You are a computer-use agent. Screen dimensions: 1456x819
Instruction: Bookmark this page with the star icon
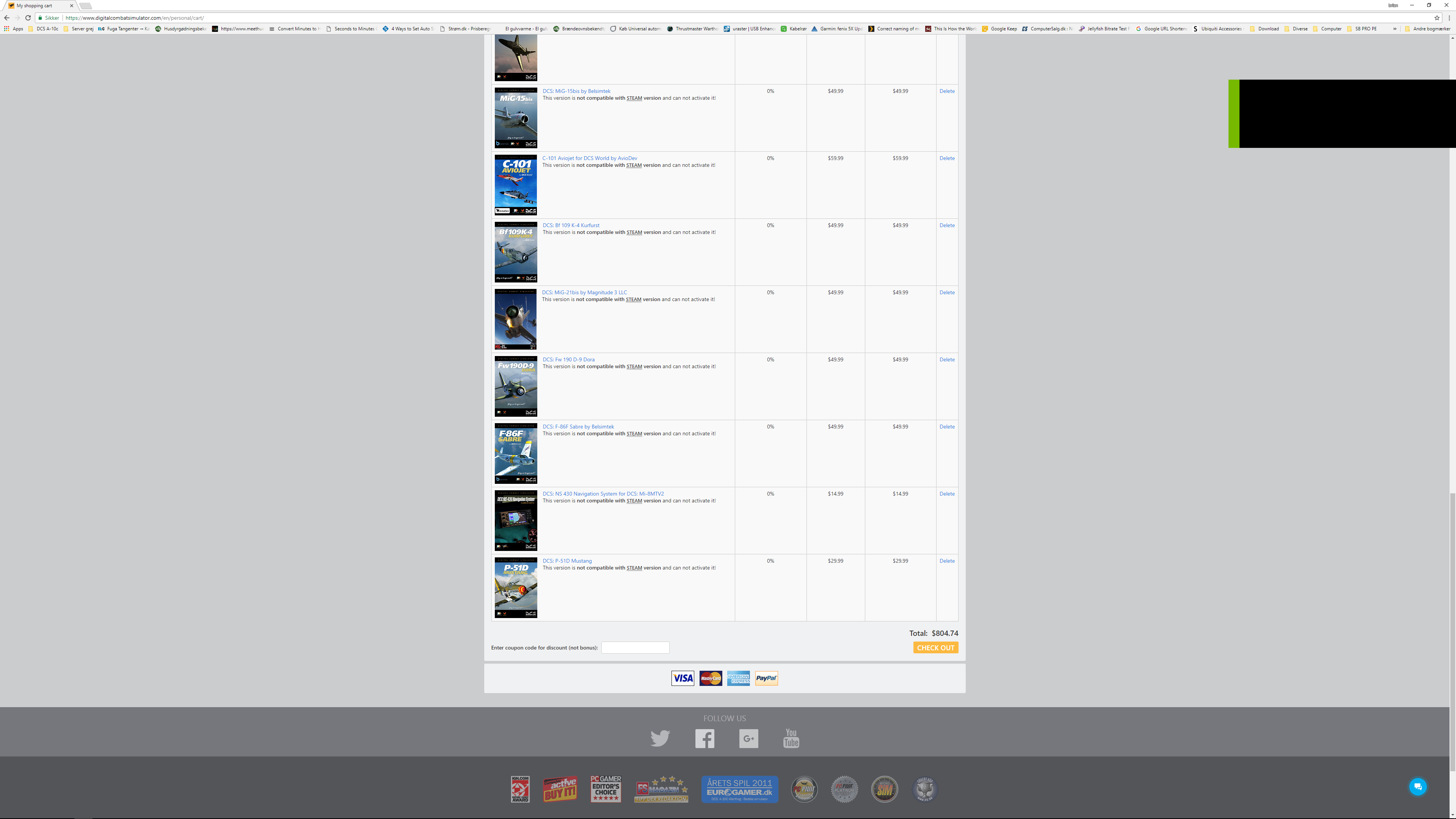pos(1437,17)
